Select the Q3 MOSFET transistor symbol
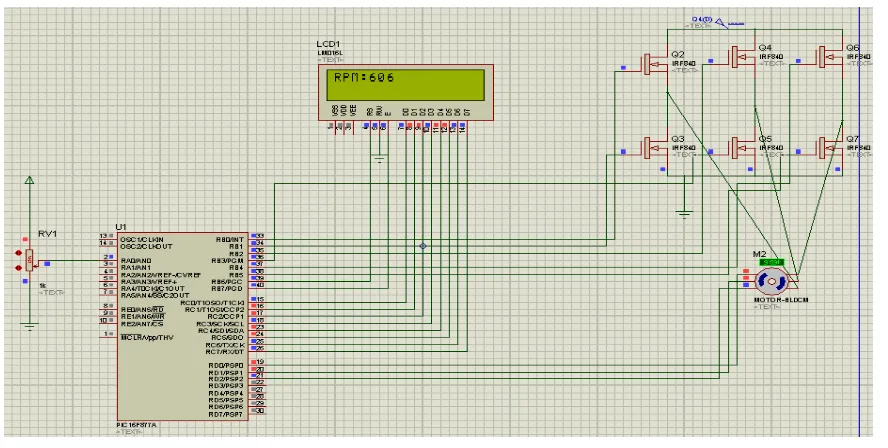 click(655, 147)
